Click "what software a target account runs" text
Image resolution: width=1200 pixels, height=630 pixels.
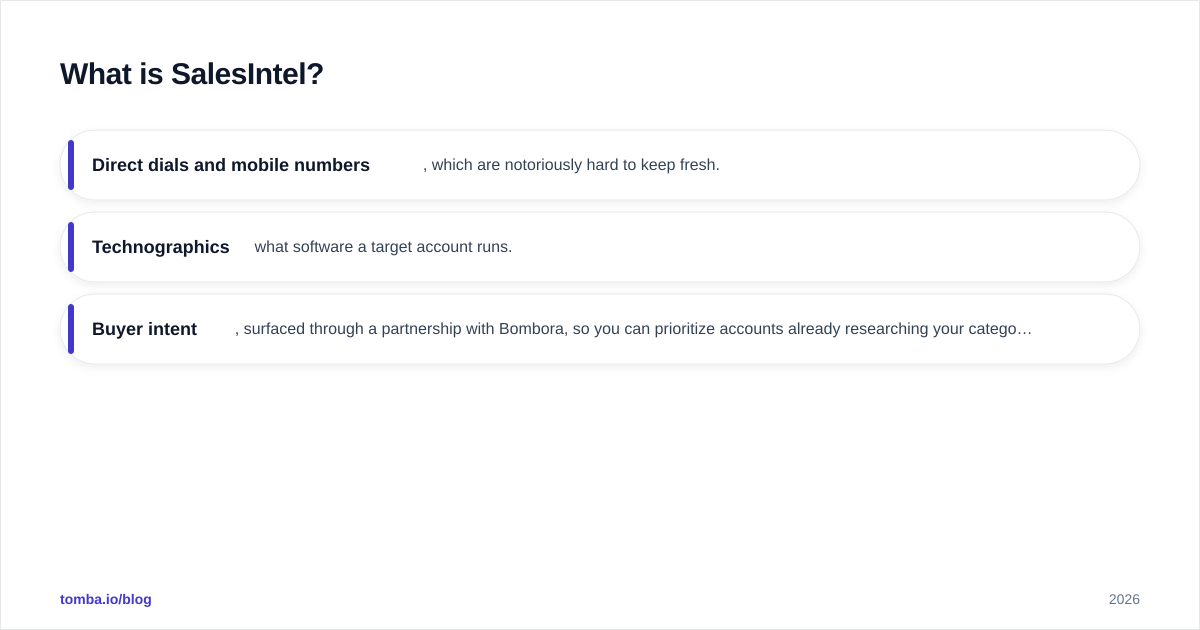381,247
